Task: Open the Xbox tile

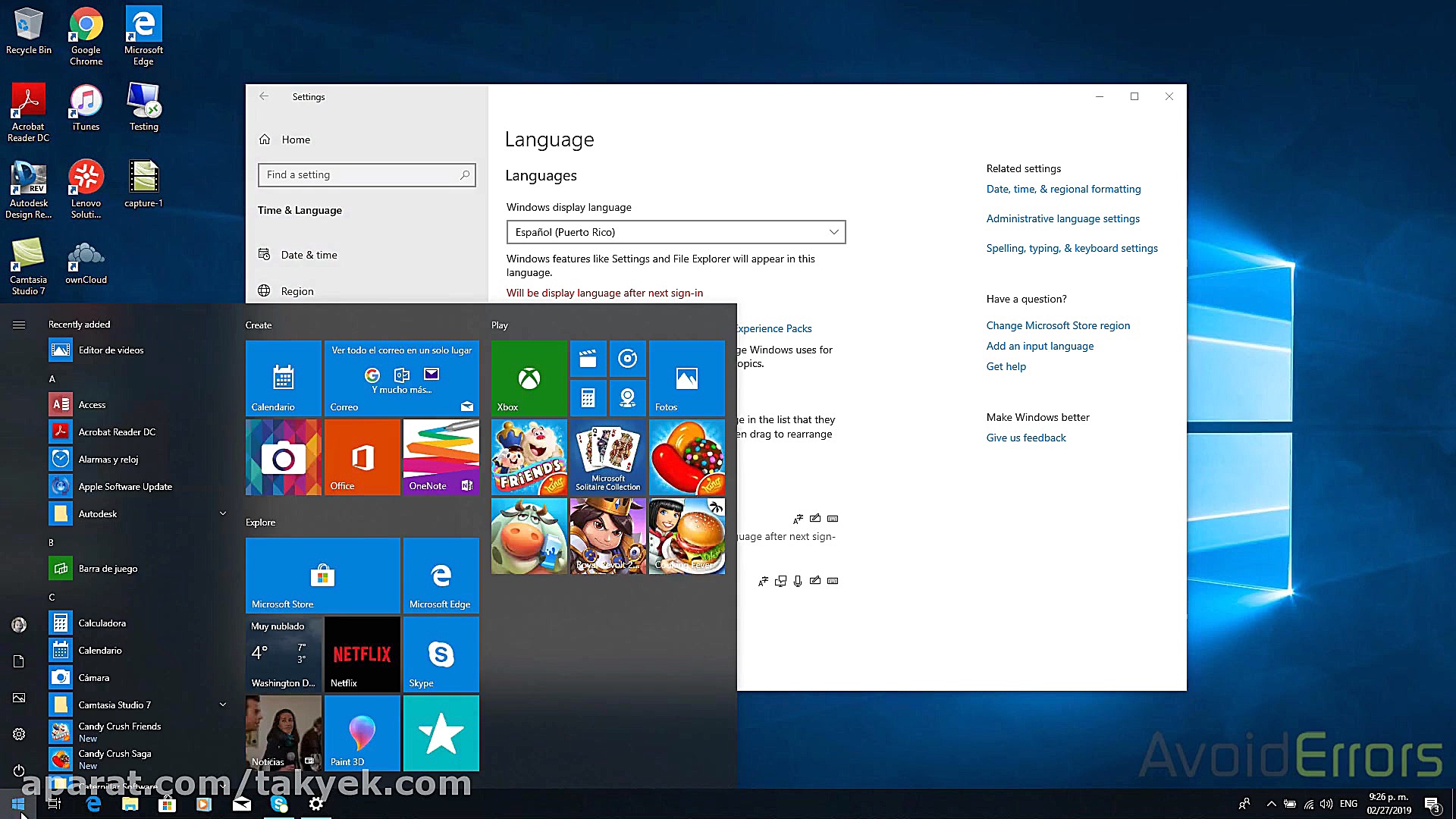Action: pos(529,378)
